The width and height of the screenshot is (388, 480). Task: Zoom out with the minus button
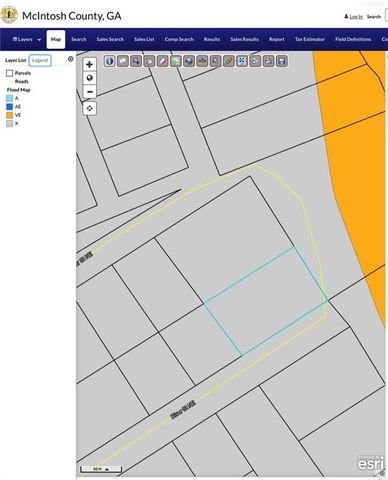pos(89,92)
